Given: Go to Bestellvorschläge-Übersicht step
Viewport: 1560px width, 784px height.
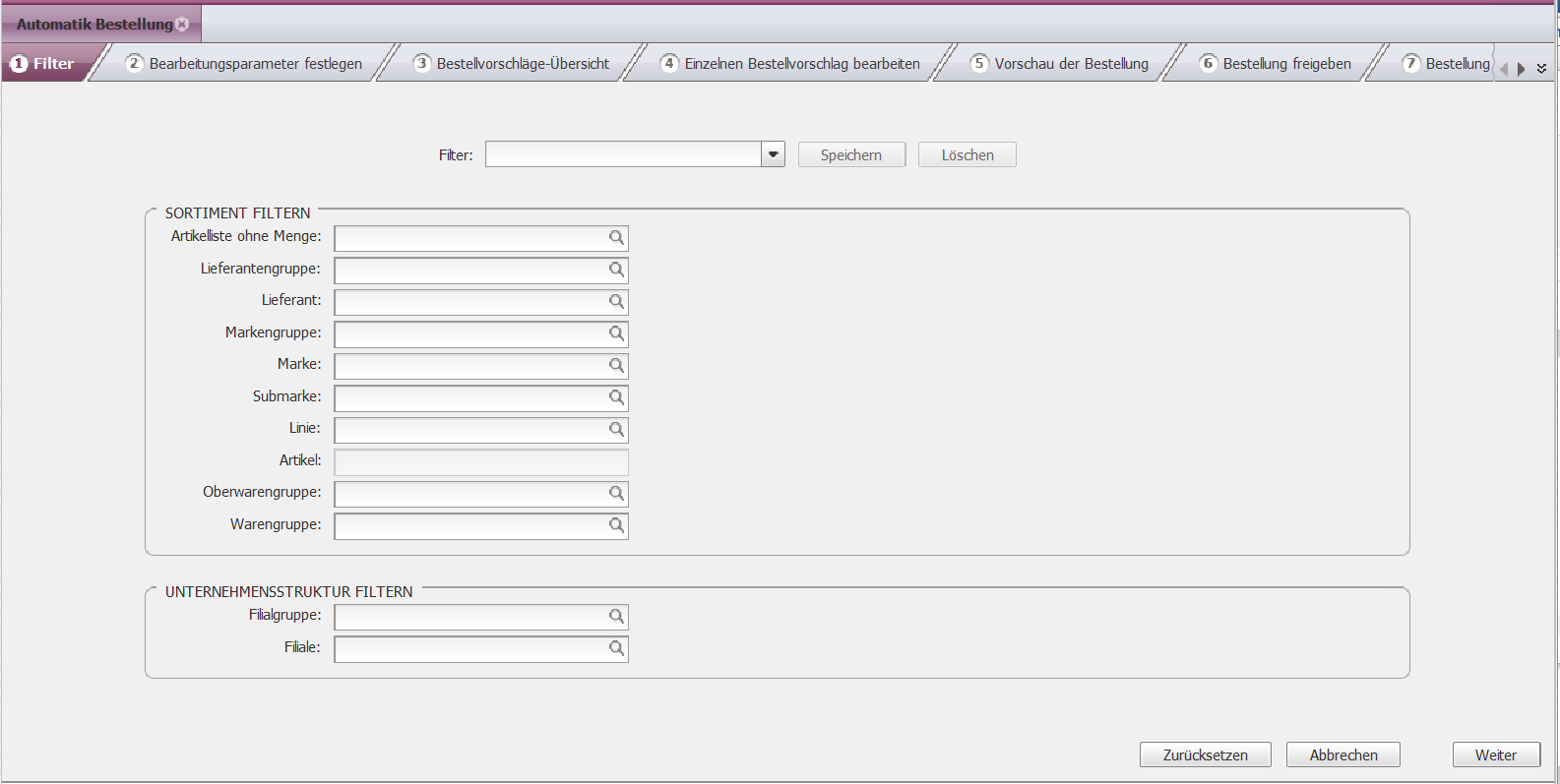Looking at the screenshot, I should coord(512,63).
